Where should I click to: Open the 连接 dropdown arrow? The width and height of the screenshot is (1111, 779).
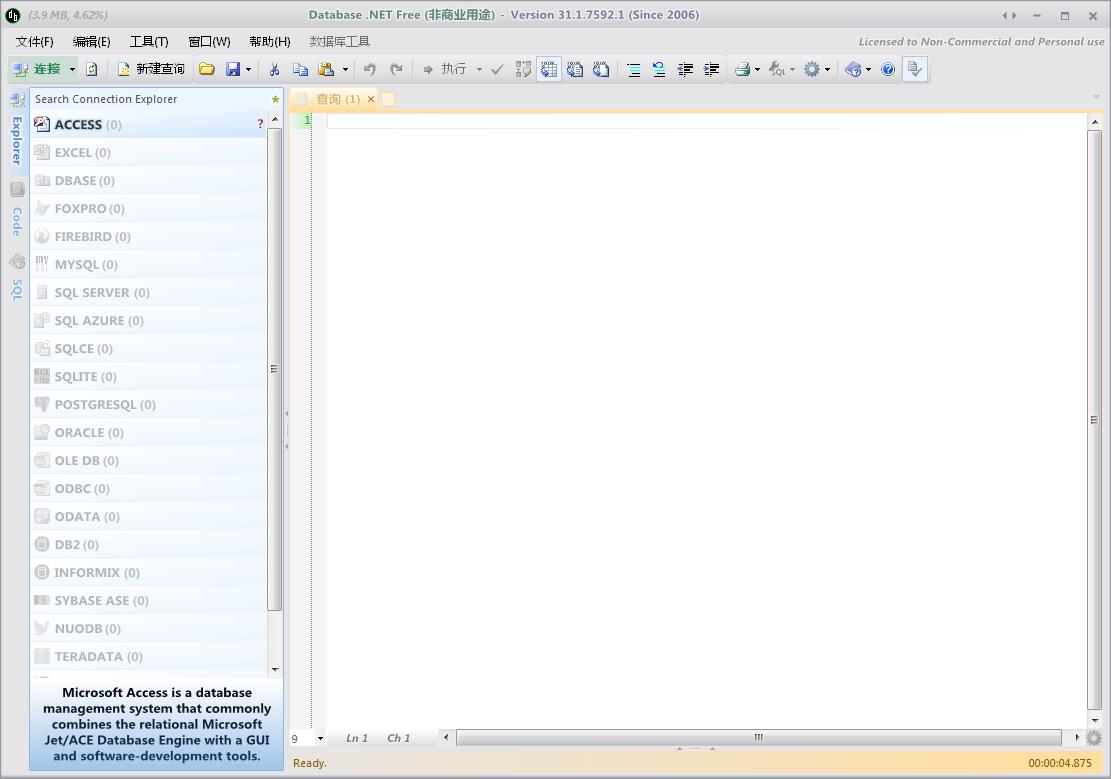[72, 69]
